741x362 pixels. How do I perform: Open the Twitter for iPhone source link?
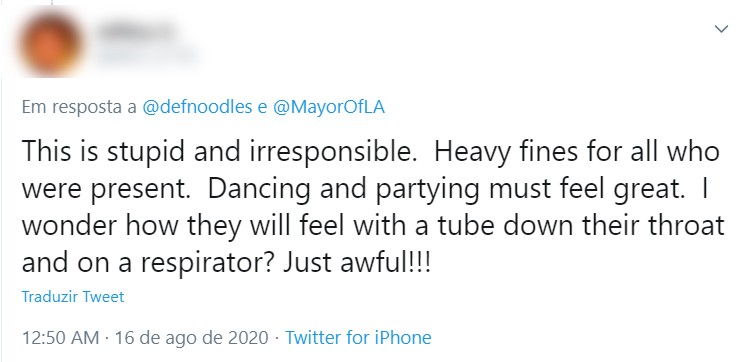pos(358,338)
